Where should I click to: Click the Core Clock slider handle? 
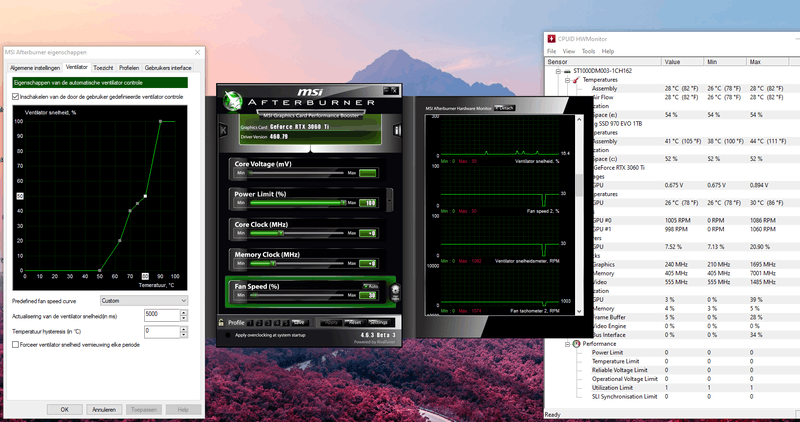[281, 233]
